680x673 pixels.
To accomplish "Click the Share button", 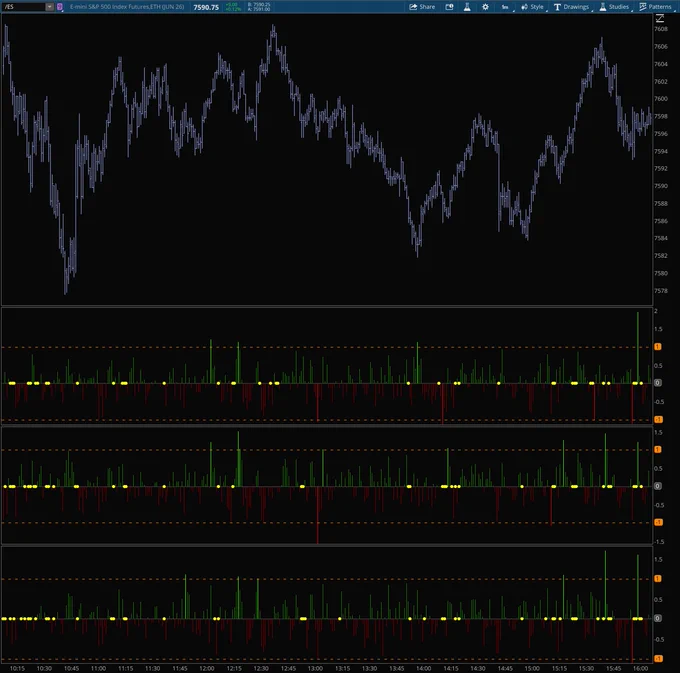I will tap(422, 7).
